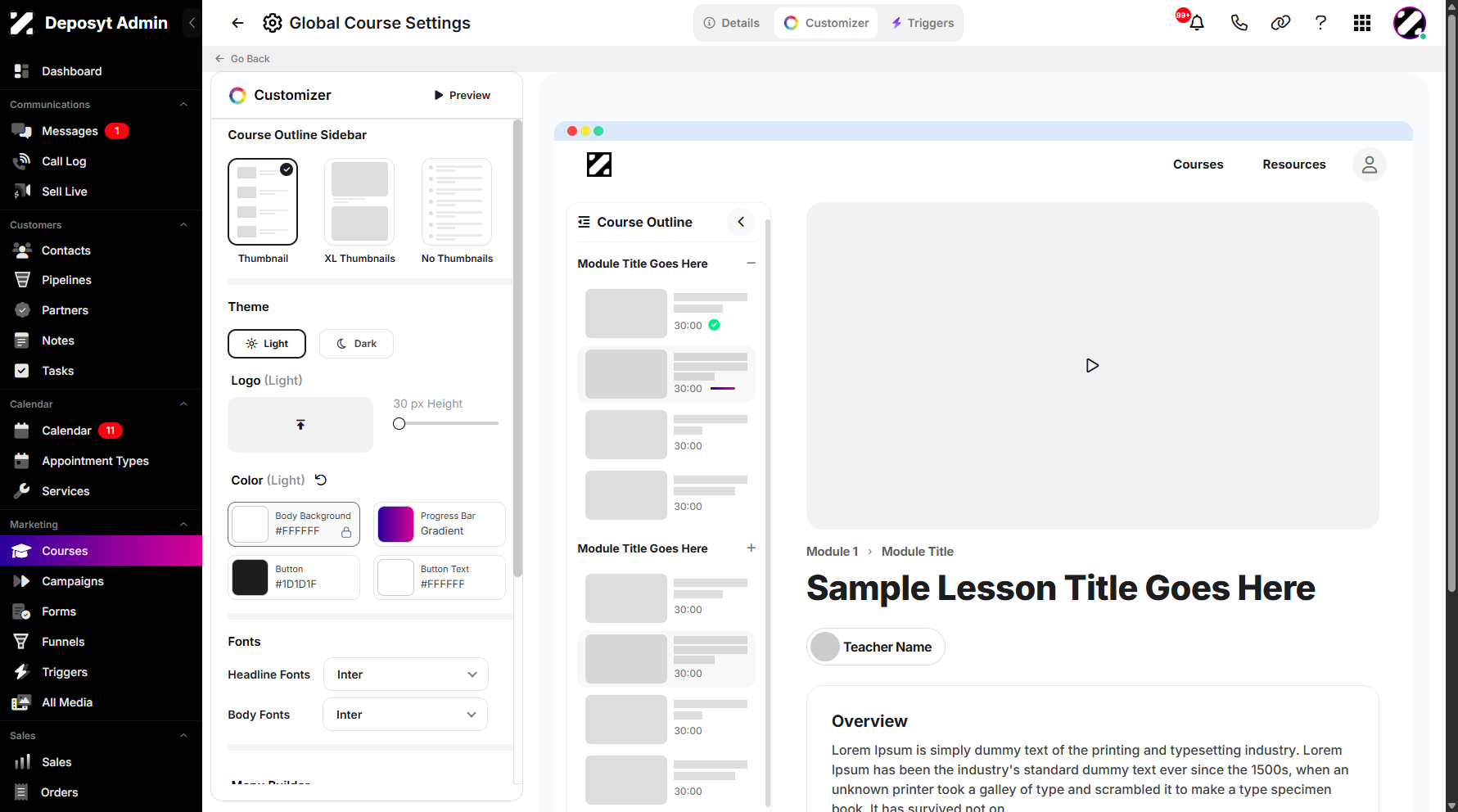Switch to the Triggers tab
This screenshot has width=1458, height=812.
[922, 23]
